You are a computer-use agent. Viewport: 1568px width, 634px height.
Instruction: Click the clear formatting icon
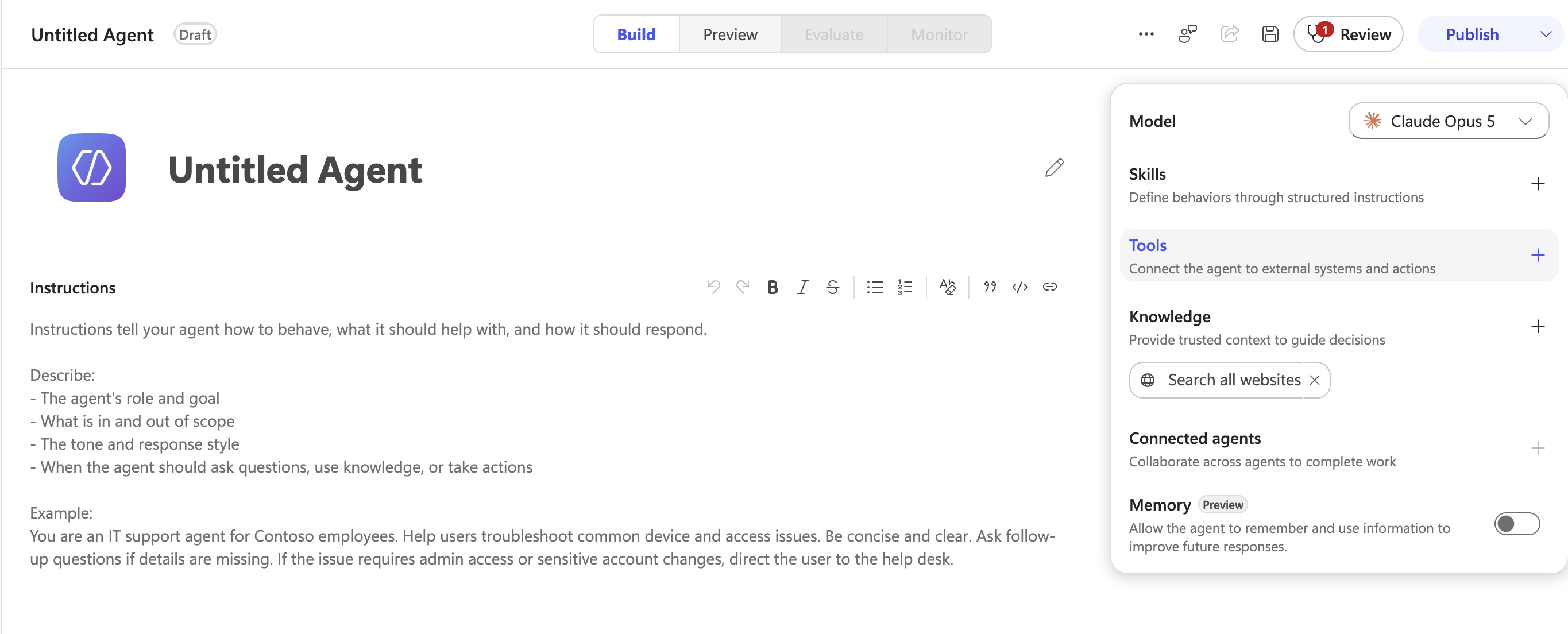pyautogui.click(x=948, y=287)
